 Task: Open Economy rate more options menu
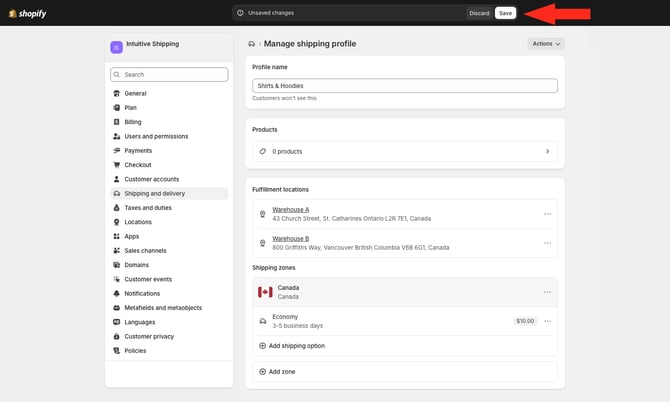coord(547,321)
